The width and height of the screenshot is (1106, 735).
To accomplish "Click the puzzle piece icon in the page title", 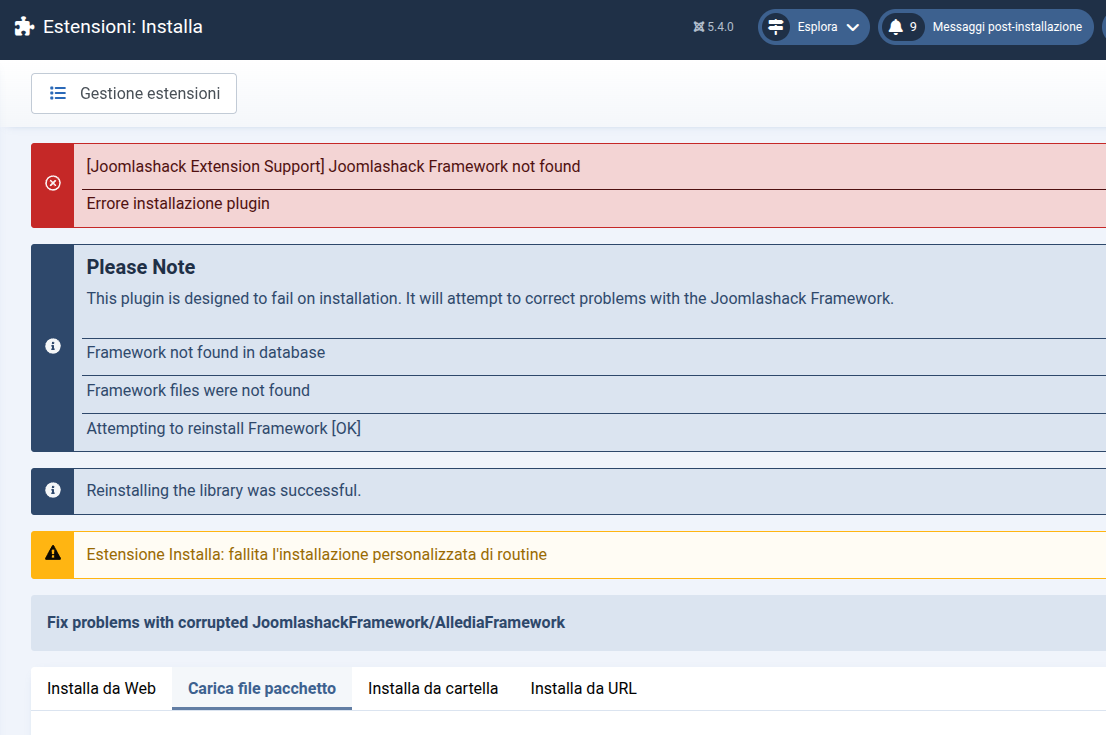I will pos(24,27).
